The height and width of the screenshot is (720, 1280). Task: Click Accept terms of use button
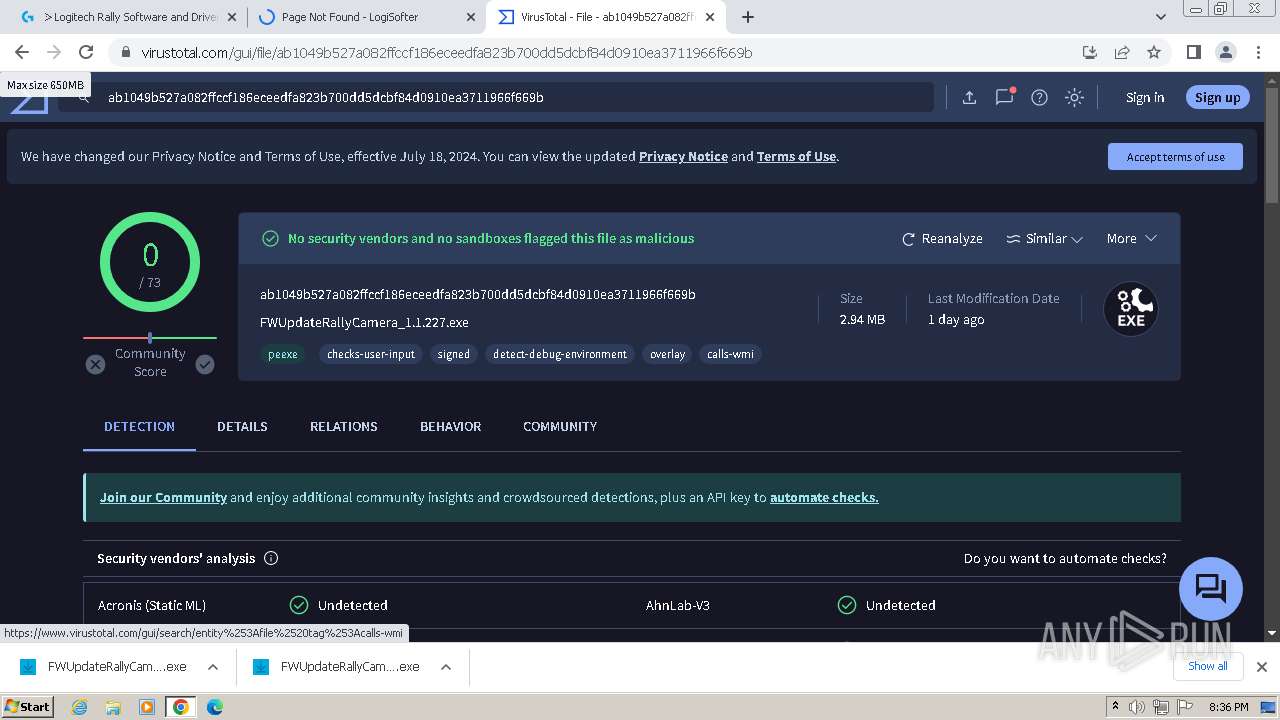[1175, 157]
